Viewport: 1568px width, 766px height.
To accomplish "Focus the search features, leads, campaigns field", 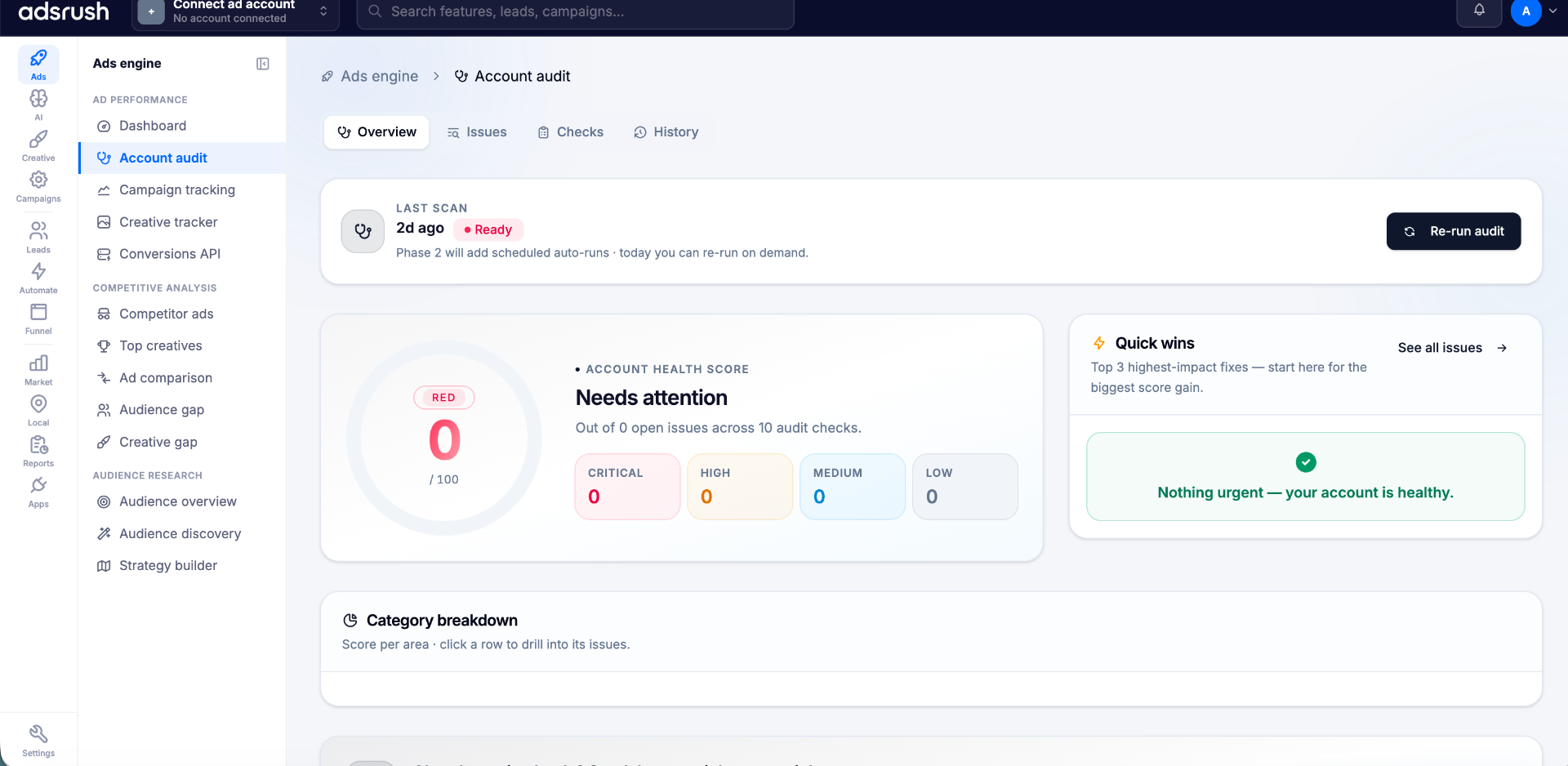I will click(x=575, y=11).
